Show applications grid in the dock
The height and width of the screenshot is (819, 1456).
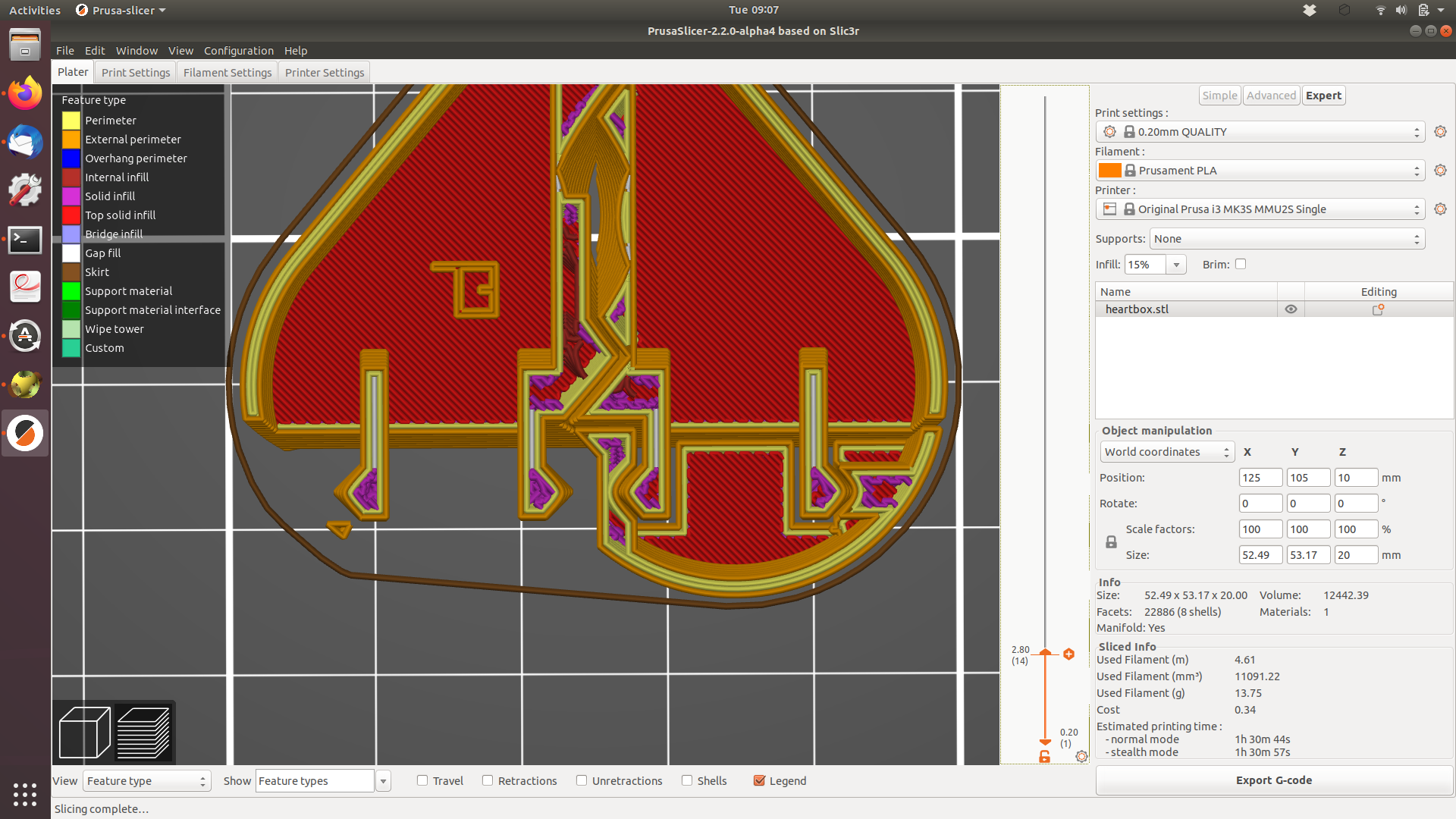25,794
